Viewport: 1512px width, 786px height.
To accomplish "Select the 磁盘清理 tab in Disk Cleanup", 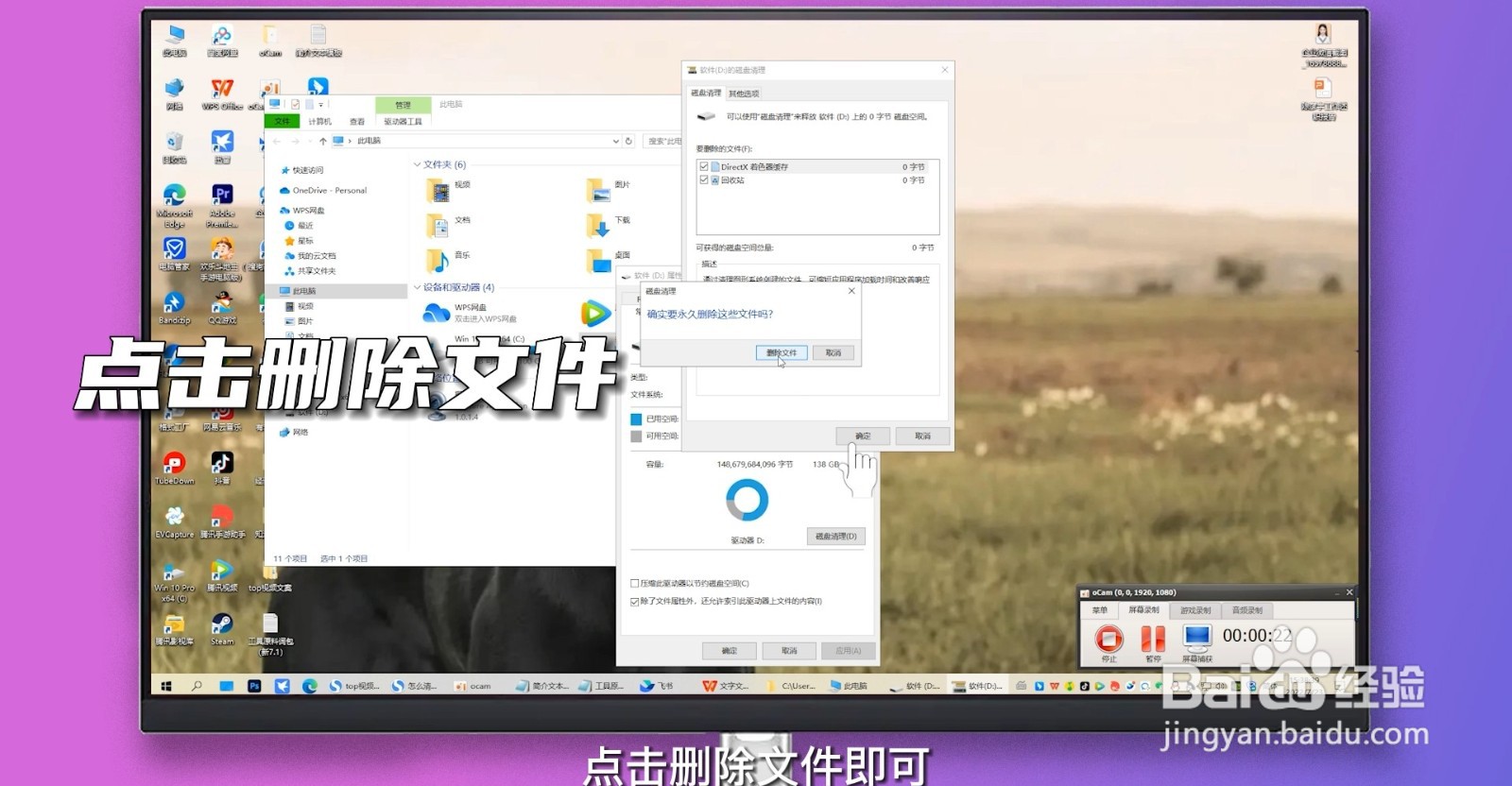I will point(705,93).
